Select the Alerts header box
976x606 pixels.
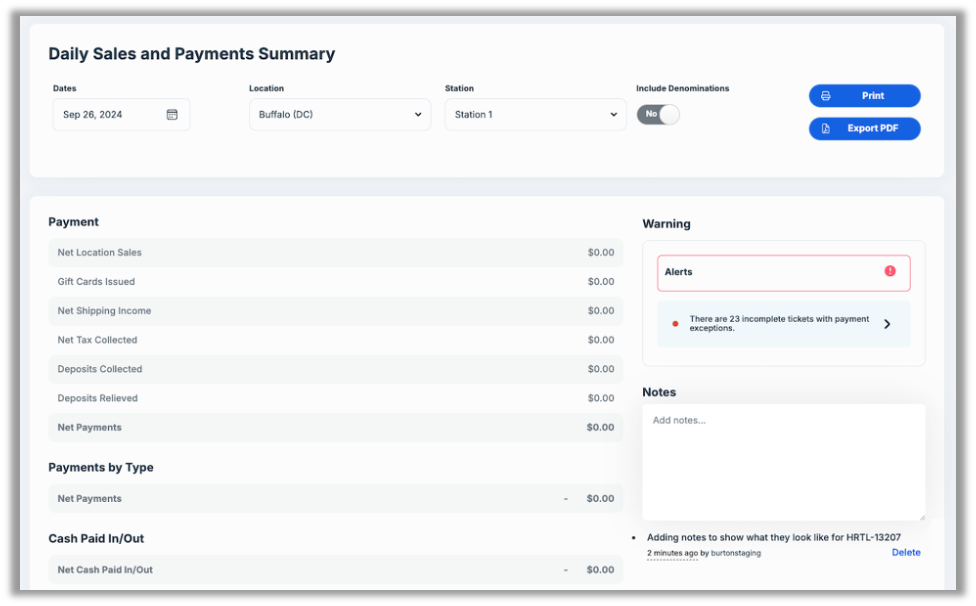click(783, 272)
